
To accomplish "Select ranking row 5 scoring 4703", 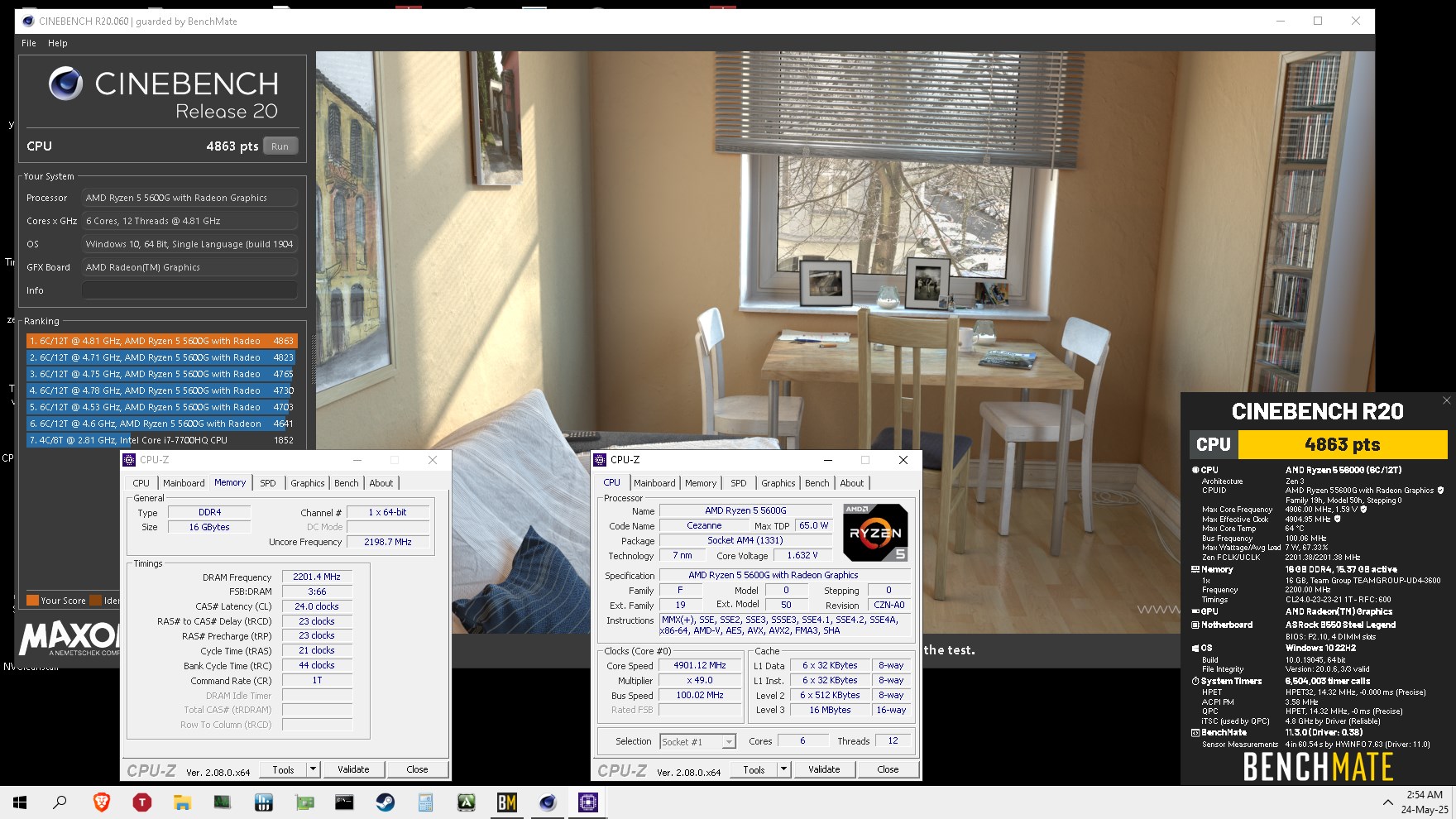I will (x=161, y=407).
